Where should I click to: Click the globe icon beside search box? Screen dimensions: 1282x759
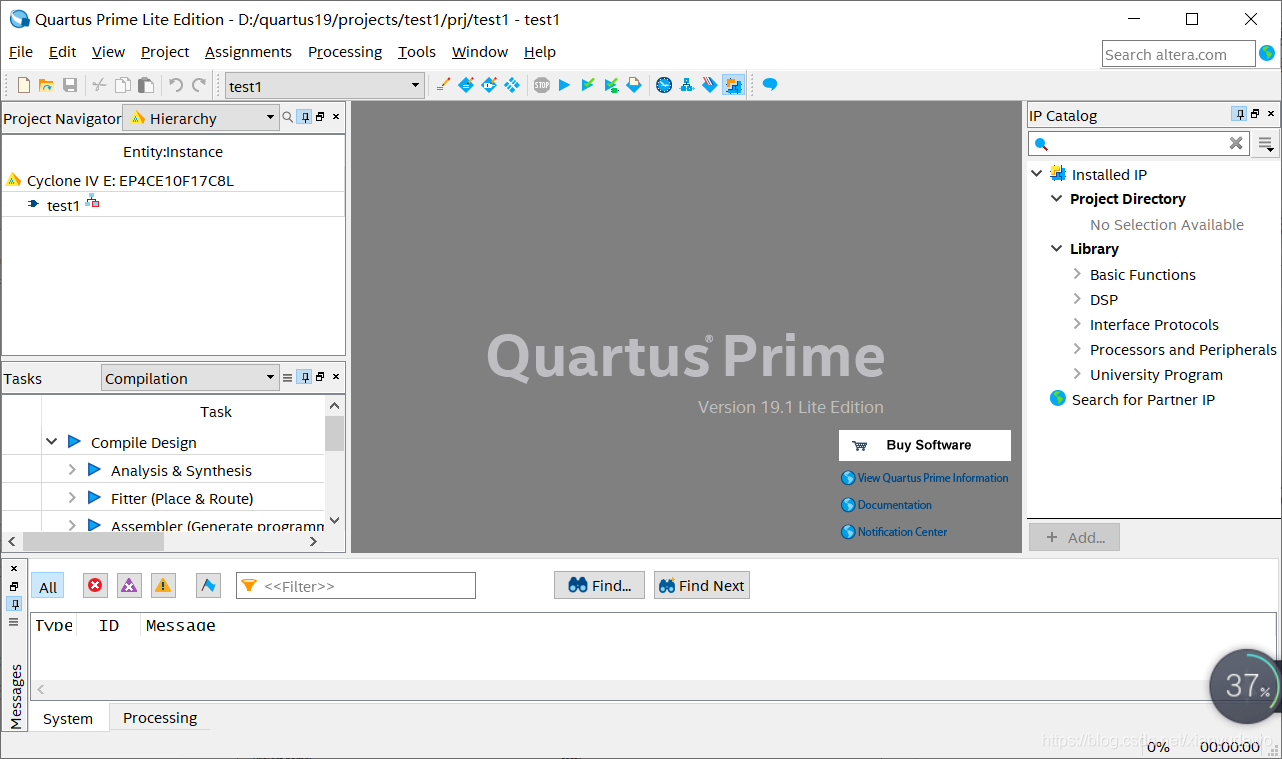(x=1267, y=53)
